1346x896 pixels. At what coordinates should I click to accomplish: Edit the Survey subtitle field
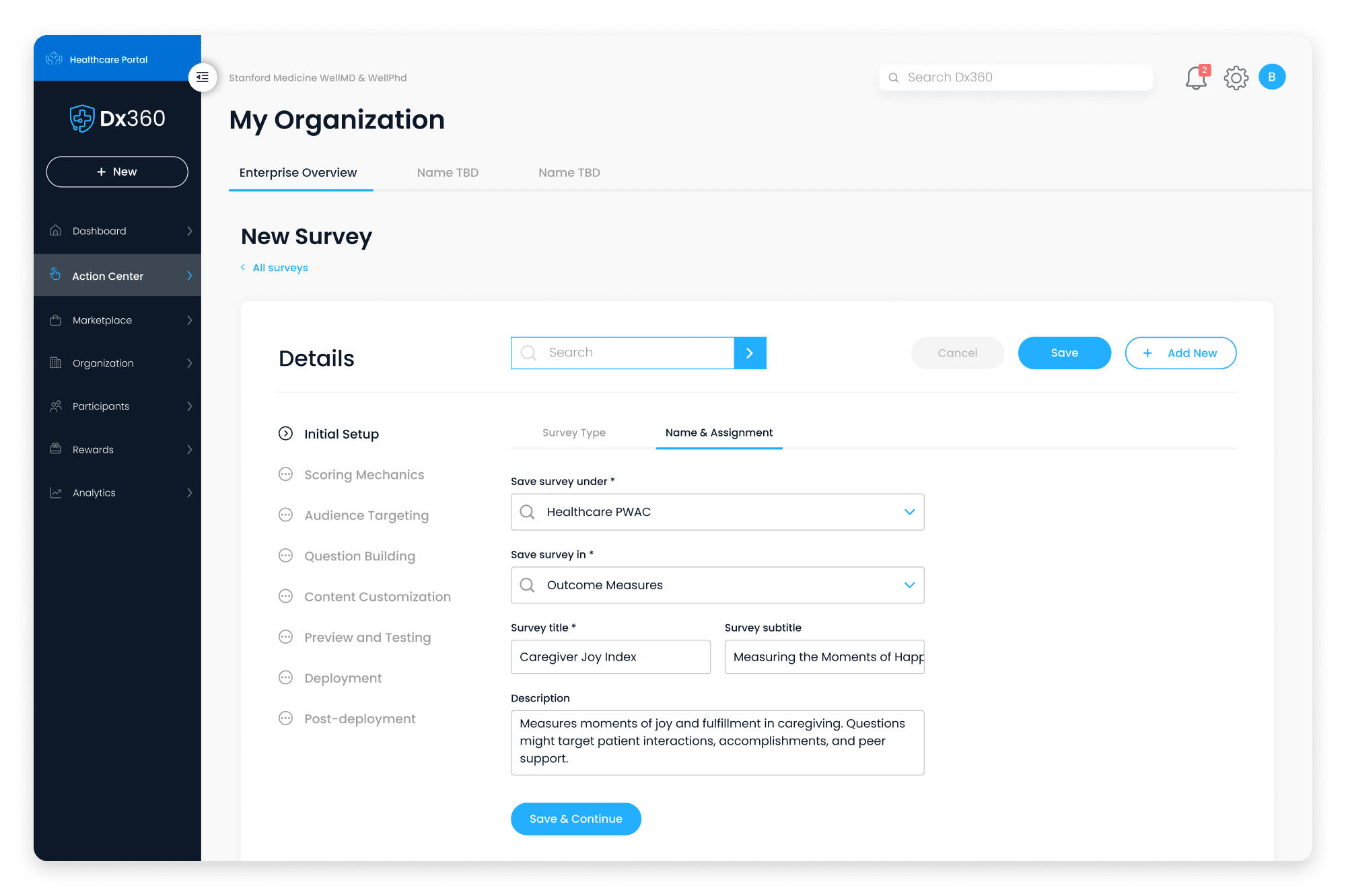pyautogui.click(x=824, y=657)
